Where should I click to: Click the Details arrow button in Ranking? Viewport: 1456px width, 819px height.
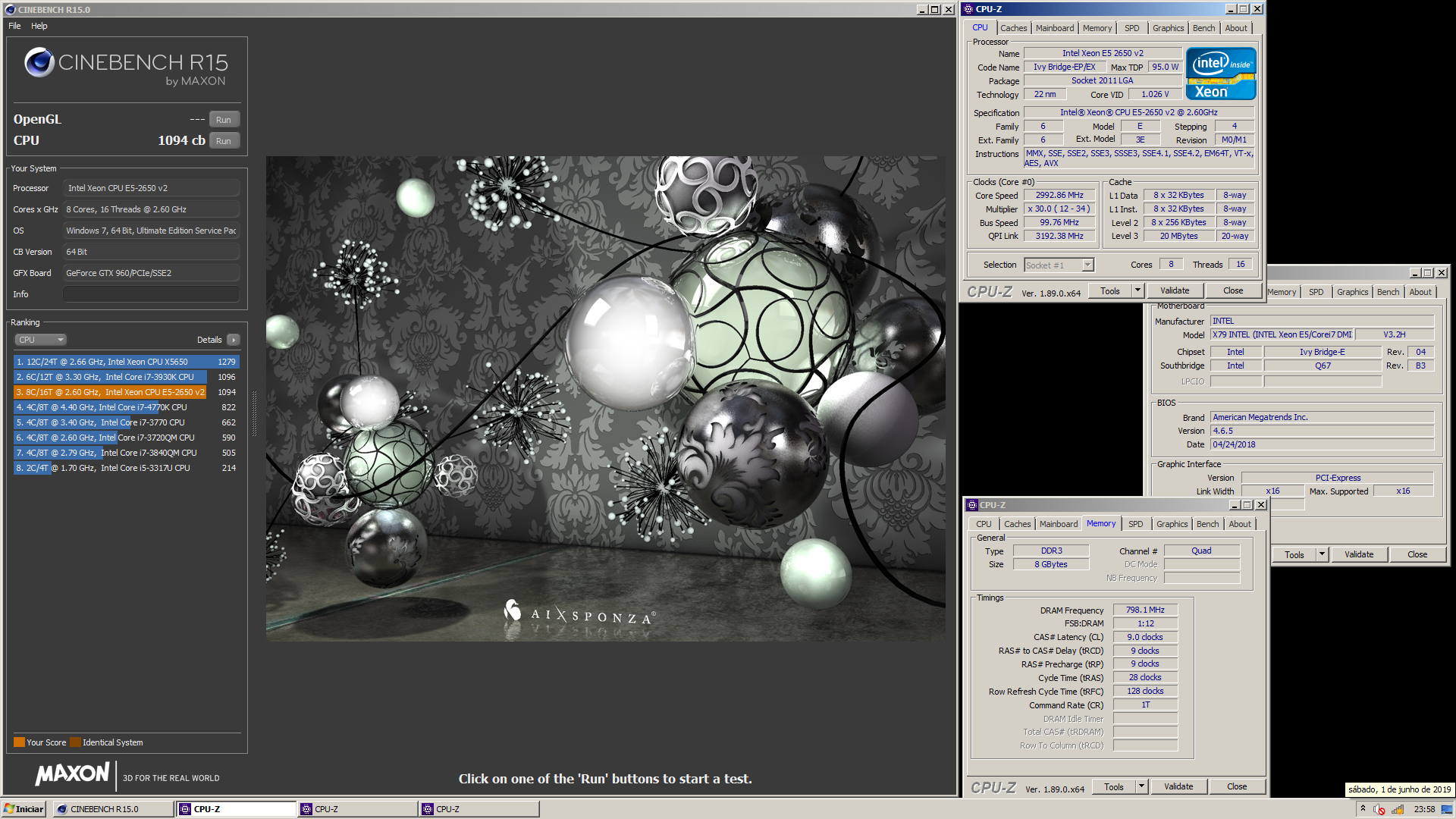[x=233, y=340]
